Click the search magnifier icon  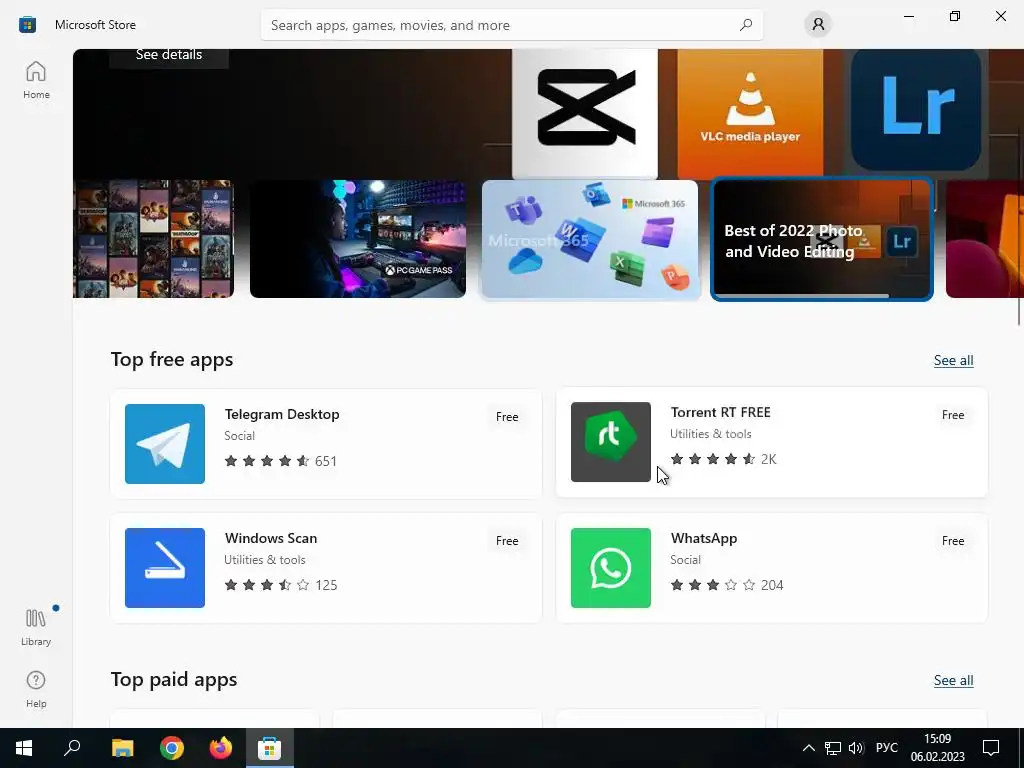click(746, 25)
